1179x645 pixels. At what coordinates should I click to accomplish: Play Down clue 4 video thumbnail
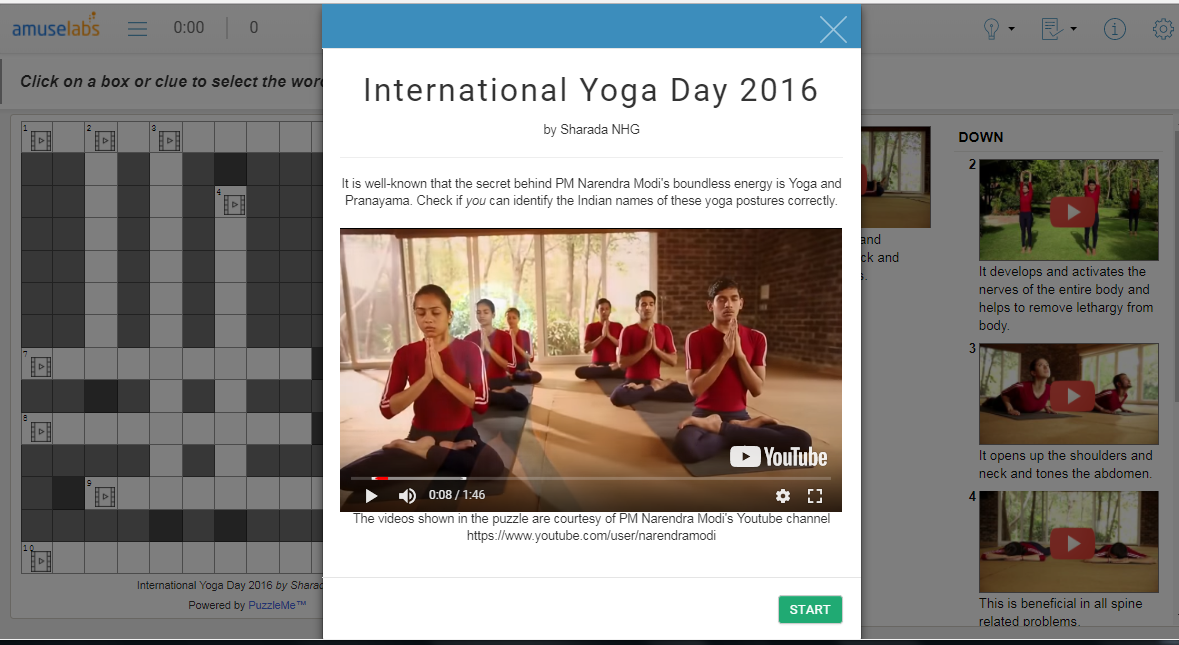(1073, 542)
